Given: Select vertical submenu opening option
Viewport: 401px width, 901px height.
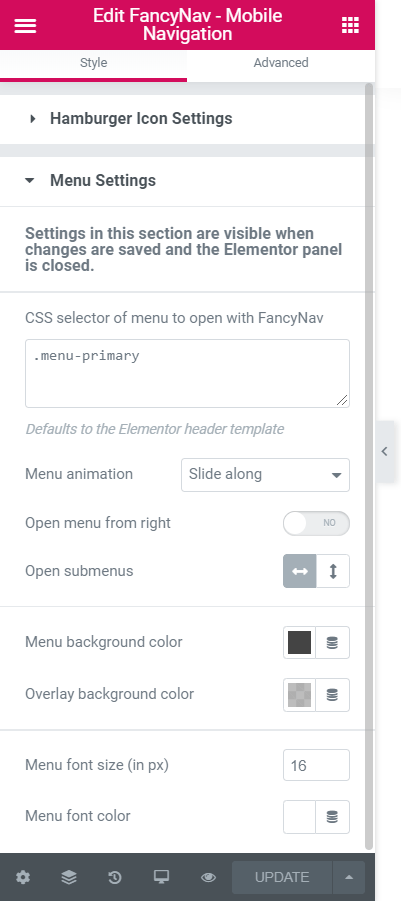Looking at the screenshot, I should coord(333,571).
